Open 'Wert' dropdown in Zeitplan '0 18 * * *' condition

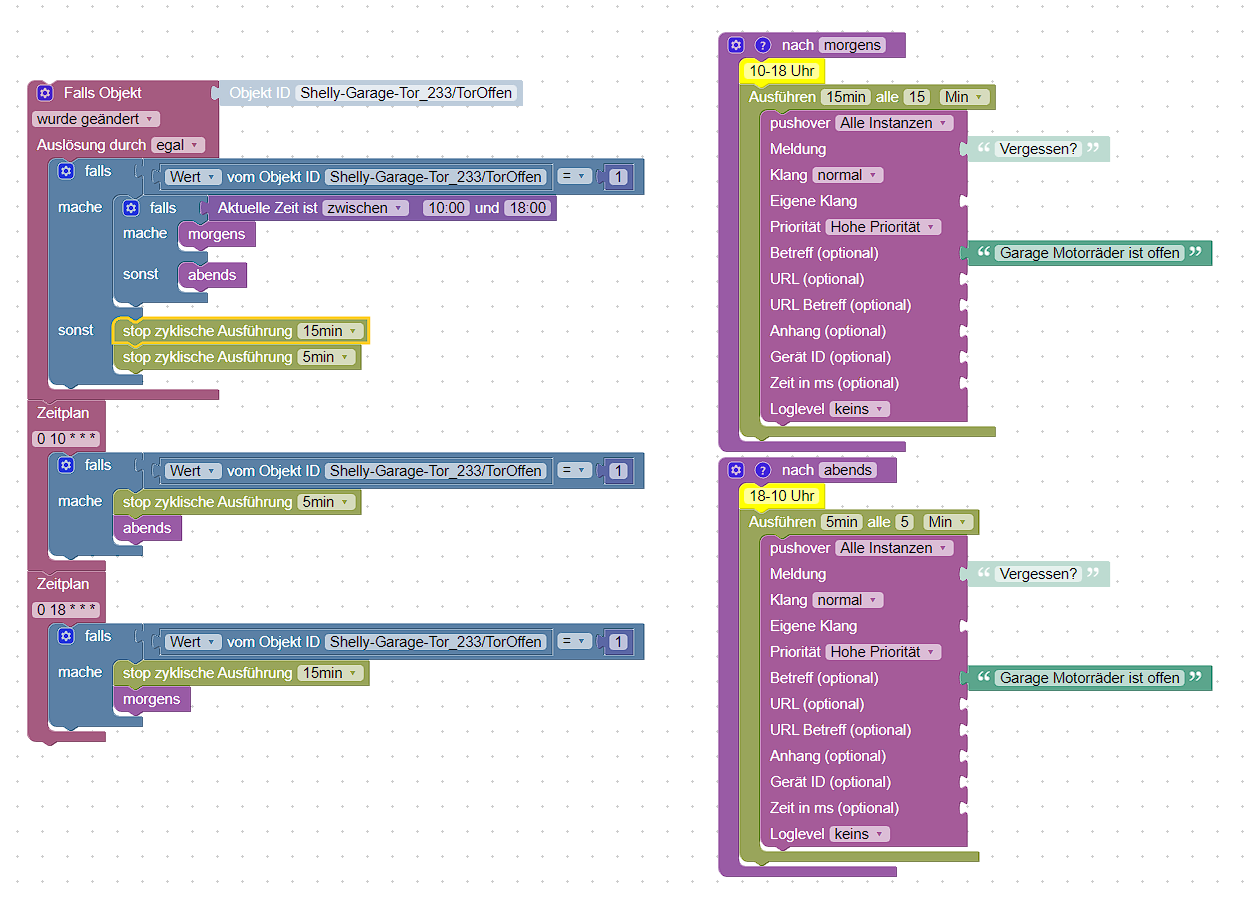click(192, 642)
